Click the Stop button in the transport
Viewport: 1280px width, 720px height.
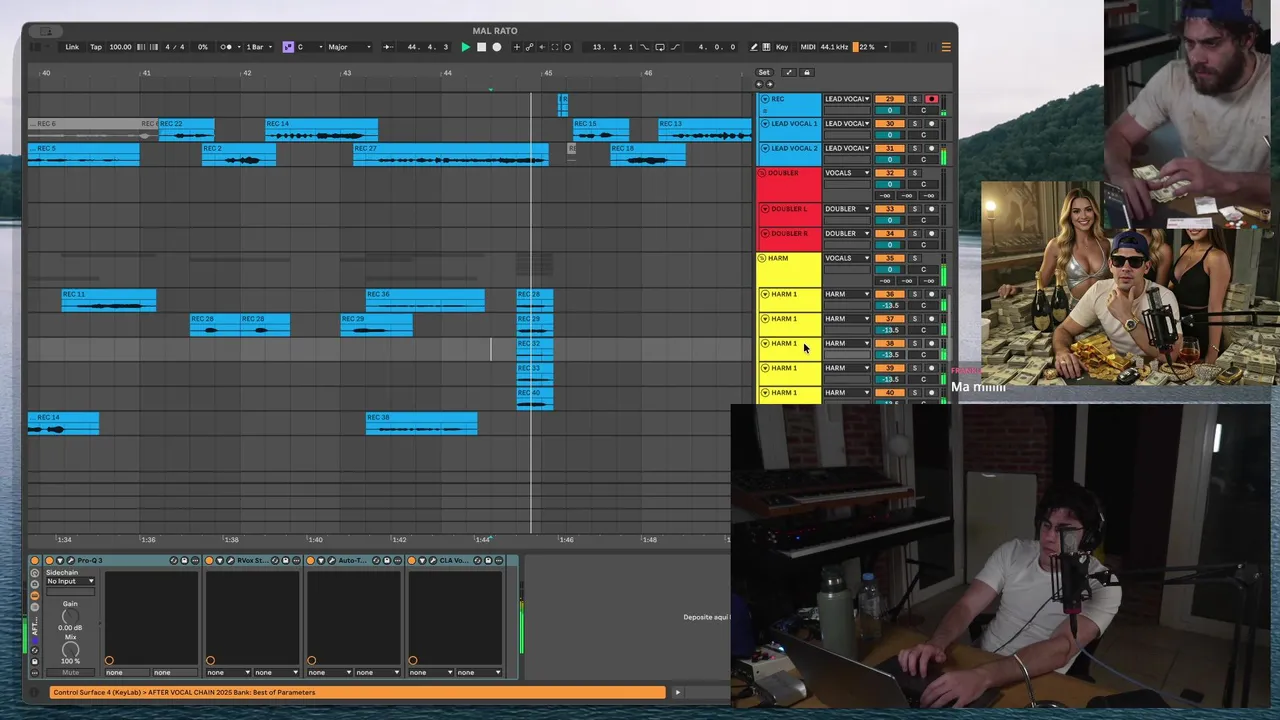coord(481,47)
